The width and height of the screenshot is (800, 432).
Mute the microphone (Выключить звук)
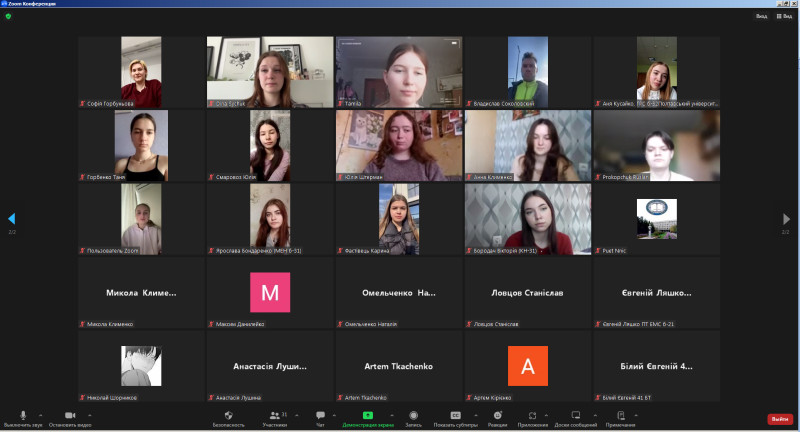click(23, 415)
